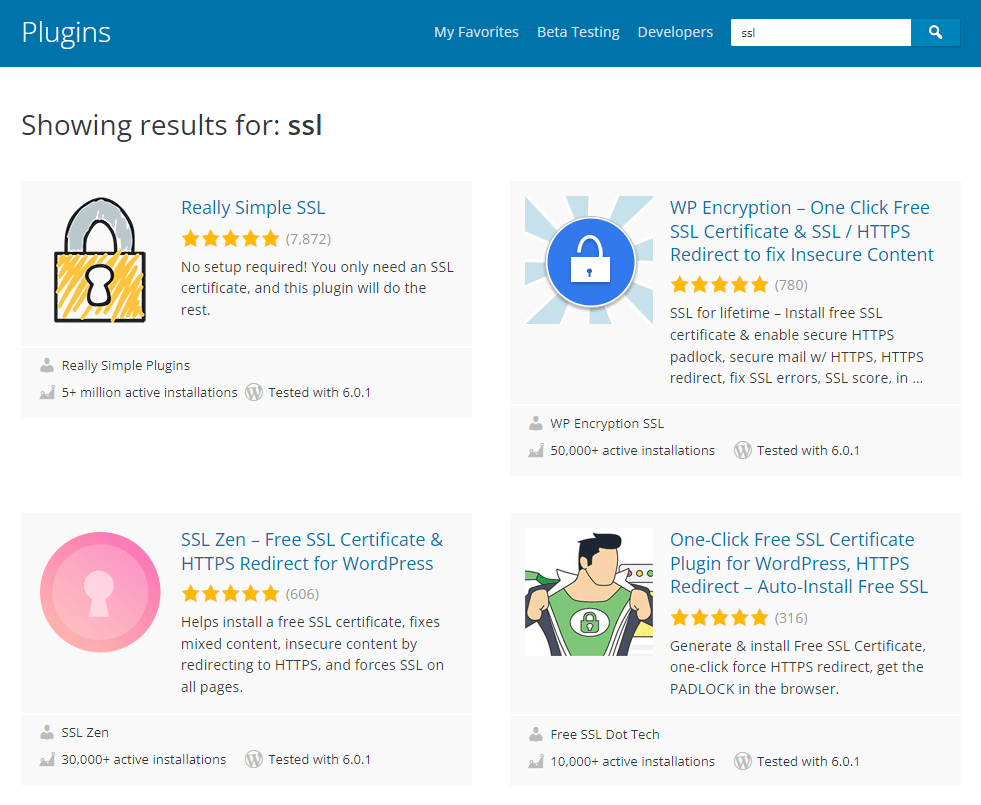Click author icon beside Free SSL Dot Tech
The width and height of the screenshot is (981, 805).
(536, 734)
